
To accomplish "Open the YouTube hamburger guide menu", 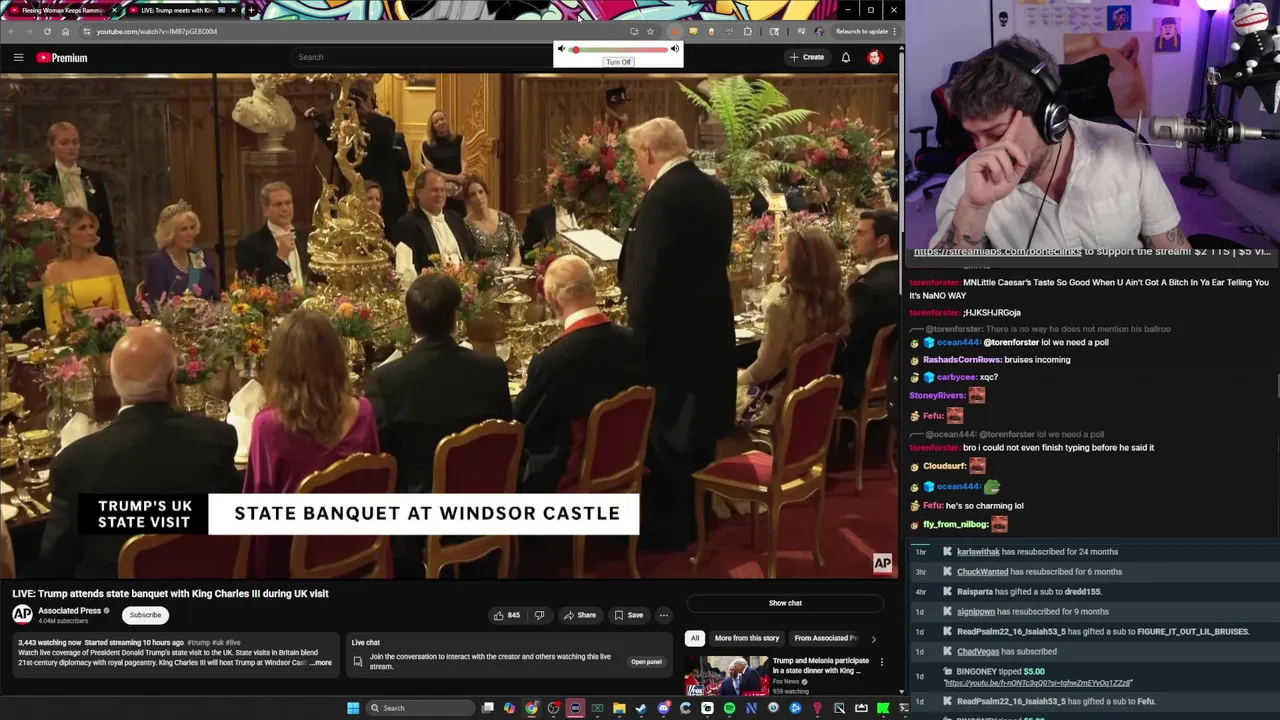I will tap(18, 57).
